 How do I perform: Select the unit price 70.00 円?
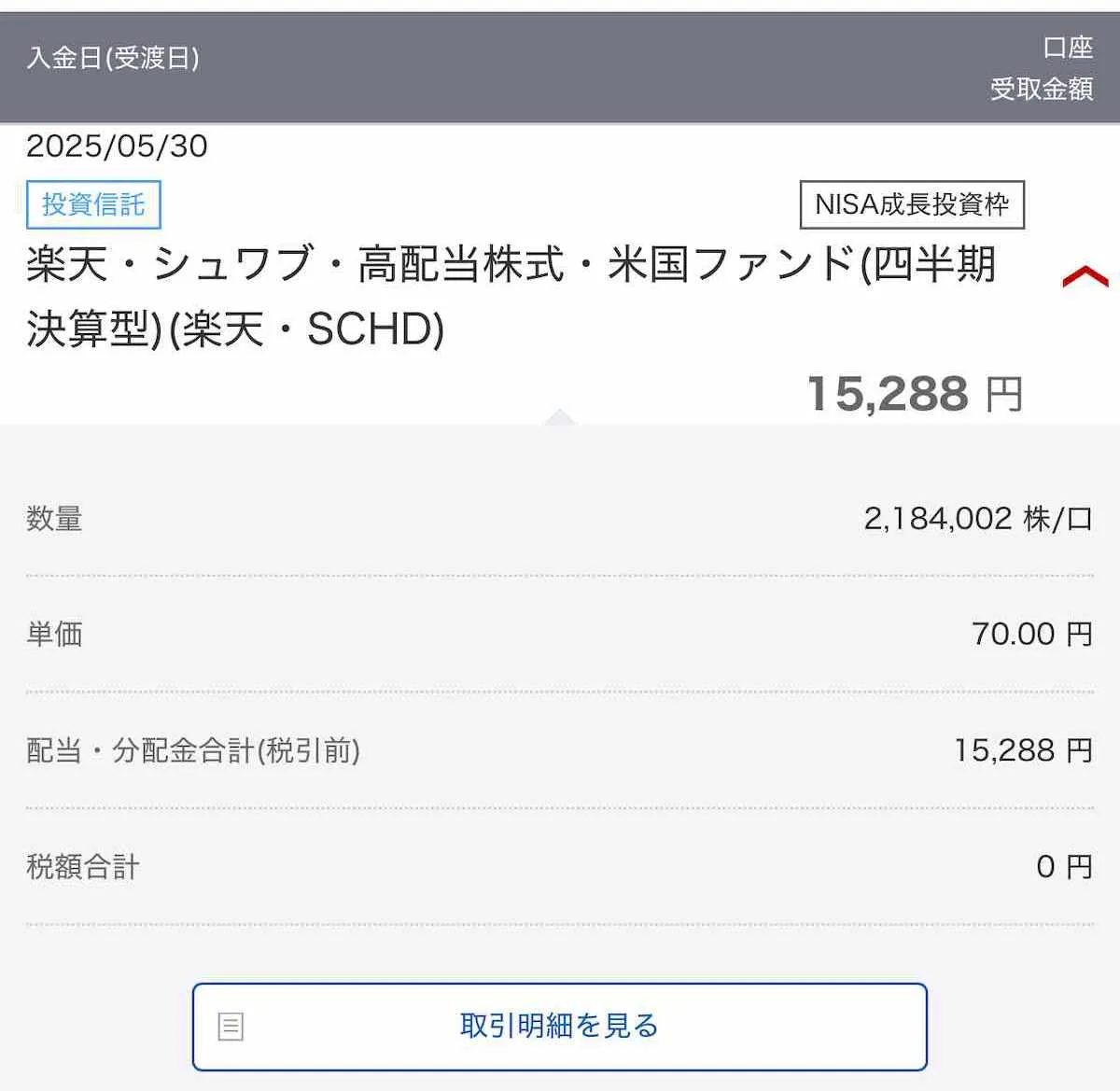point(1031,635)
